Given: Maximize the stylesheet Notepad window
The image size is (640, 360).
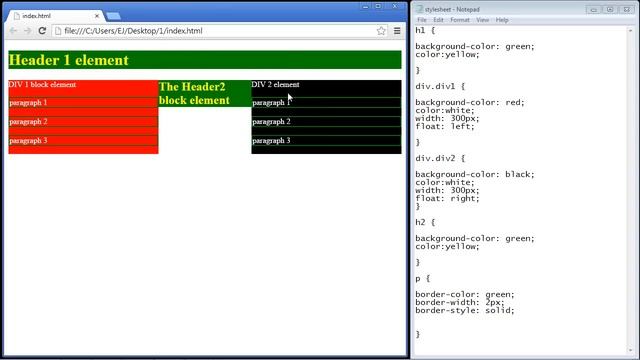Looking at the screenshot, I should point(610,9).
